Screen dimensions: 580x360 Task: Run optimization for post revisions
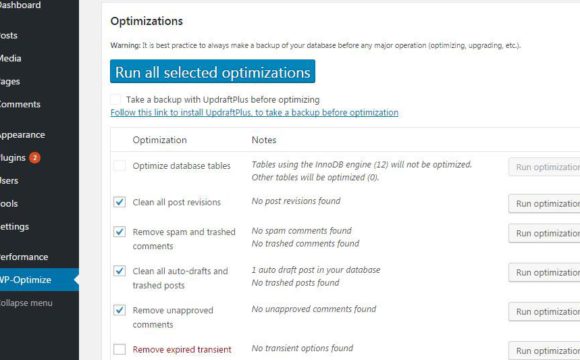pos(544,203)
